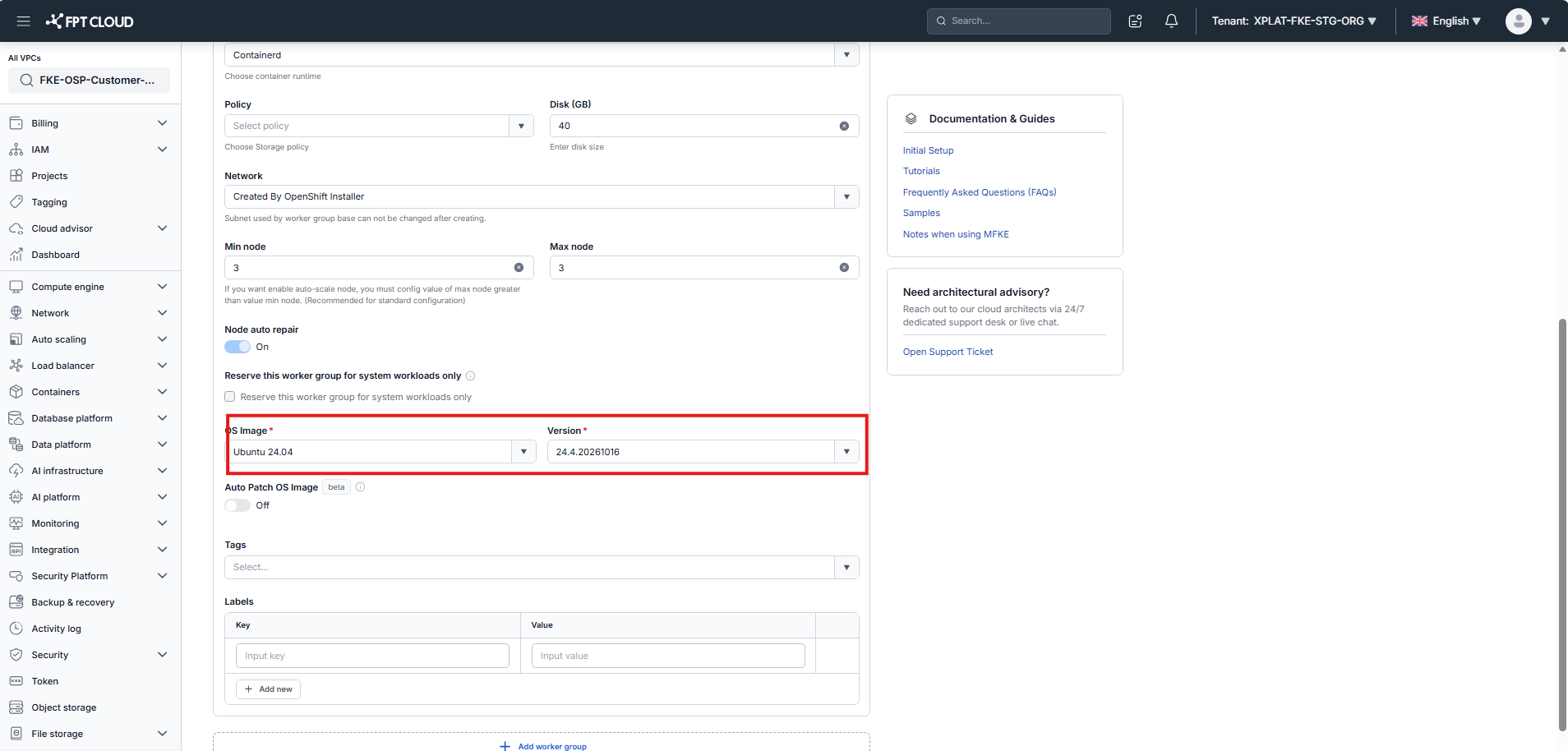This screenshot has height=751, width=1568.
Task: Clear the Max node value
Action: 844,268
